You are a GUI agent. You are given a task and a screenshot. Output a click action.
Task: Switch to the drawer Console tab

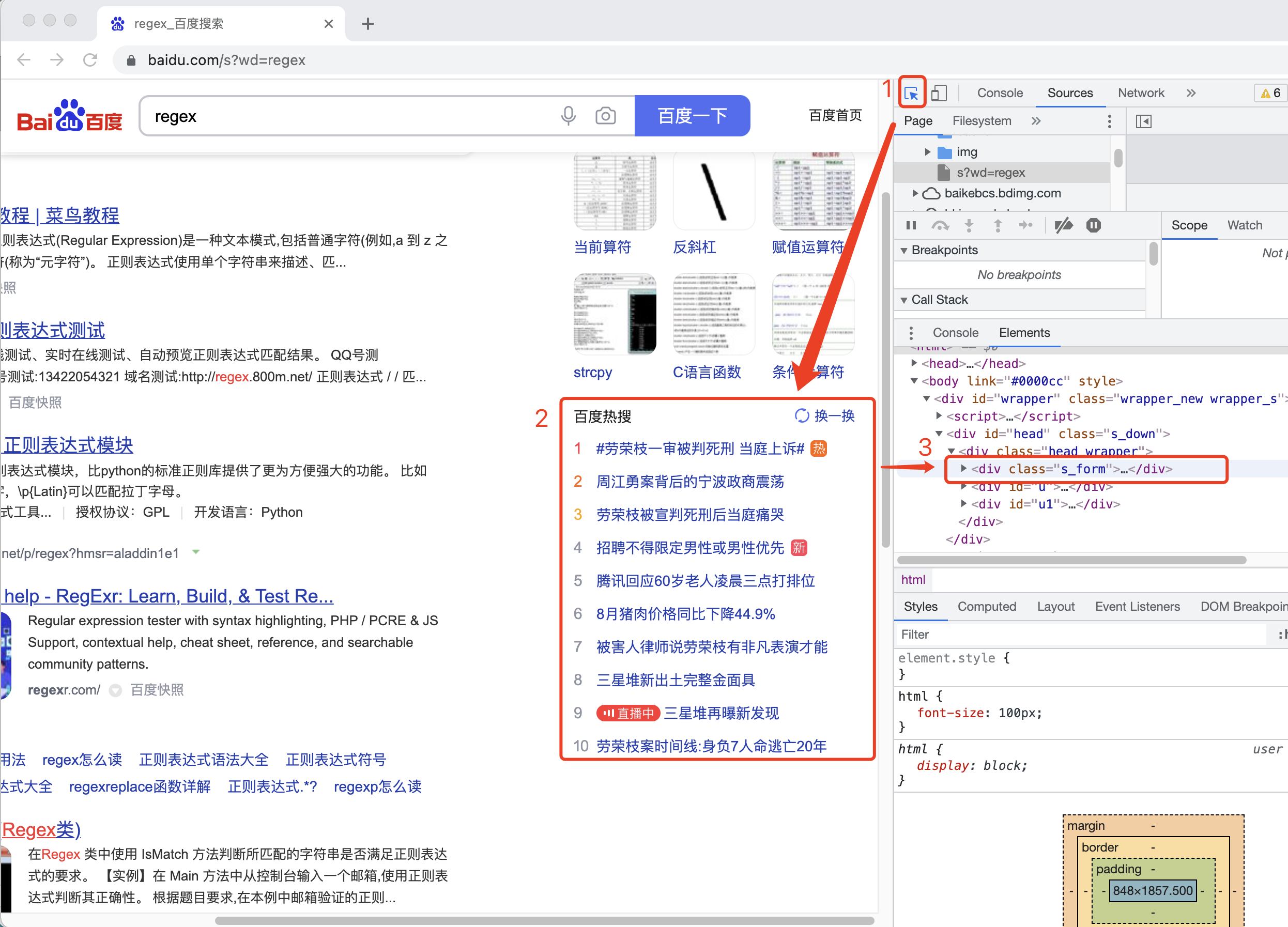pyautogui.click(x=955, y=333)
